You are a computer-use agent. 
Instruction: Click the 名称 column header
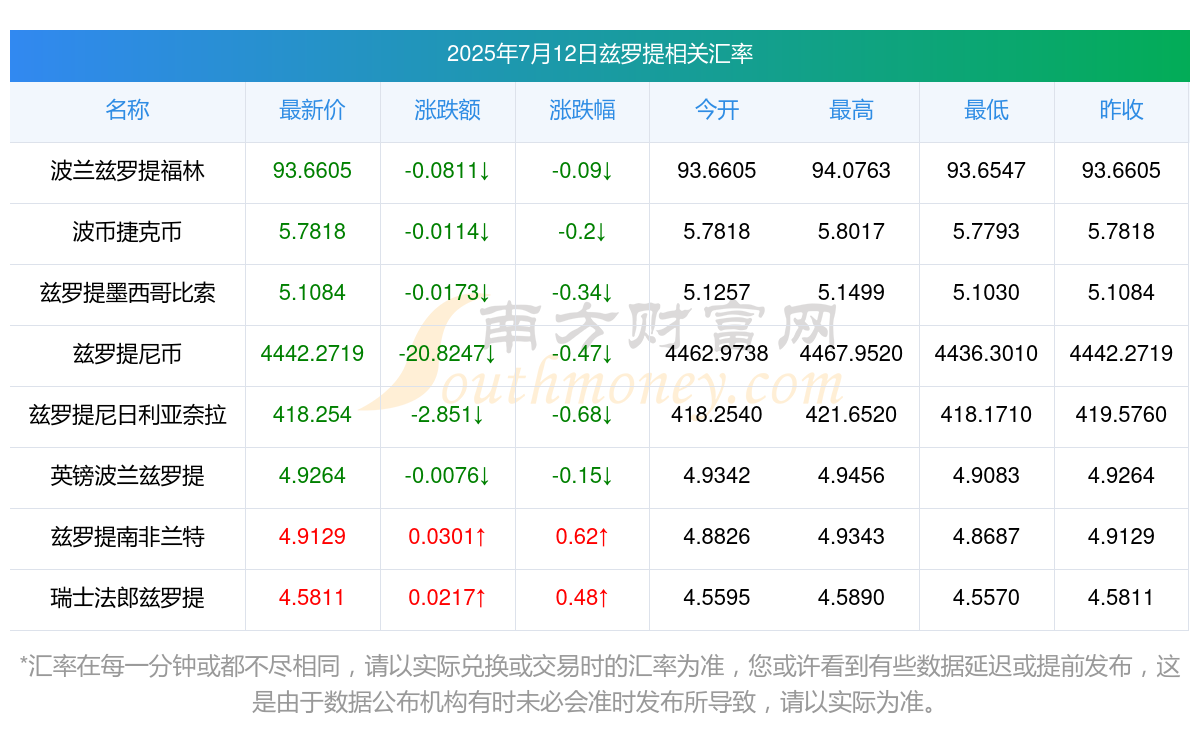pyautogui.click(x=127, y=110)
